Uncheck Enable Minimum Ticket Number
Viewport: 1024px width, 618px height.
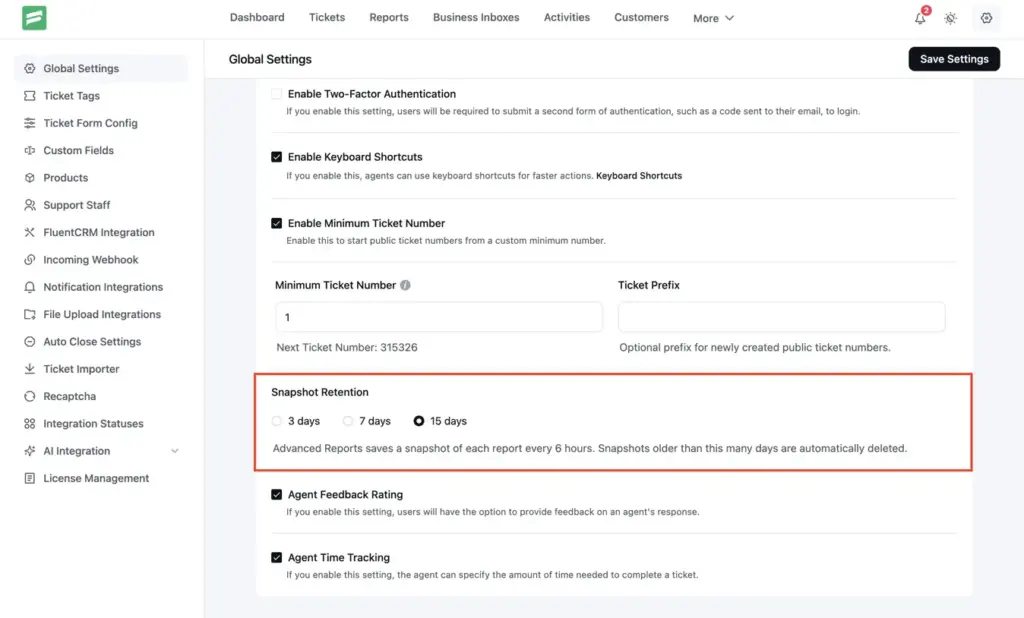point(276,223)
